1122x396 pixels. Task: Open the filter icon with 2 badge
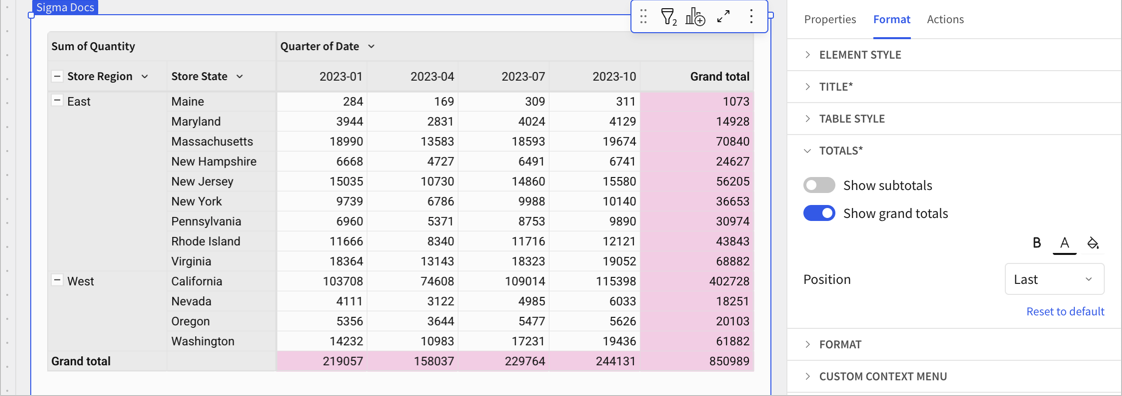pos(668,16)
